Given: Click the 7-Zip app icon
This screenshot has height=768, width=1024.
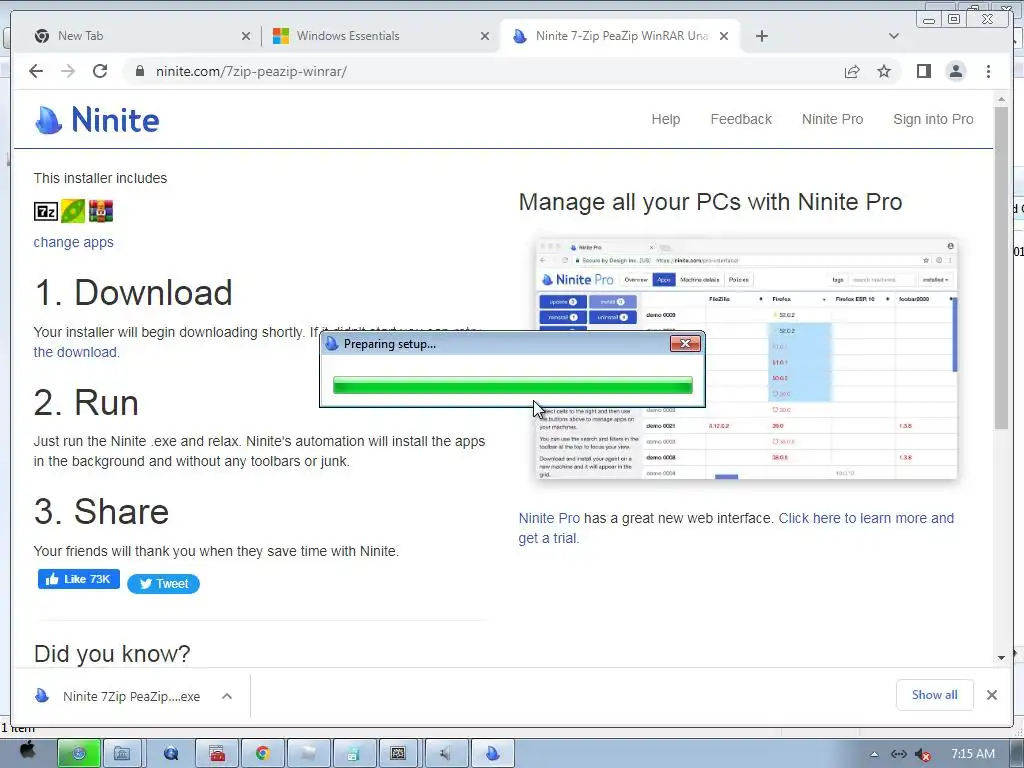Looking at the screenshot, I should (x=46, y=212).
